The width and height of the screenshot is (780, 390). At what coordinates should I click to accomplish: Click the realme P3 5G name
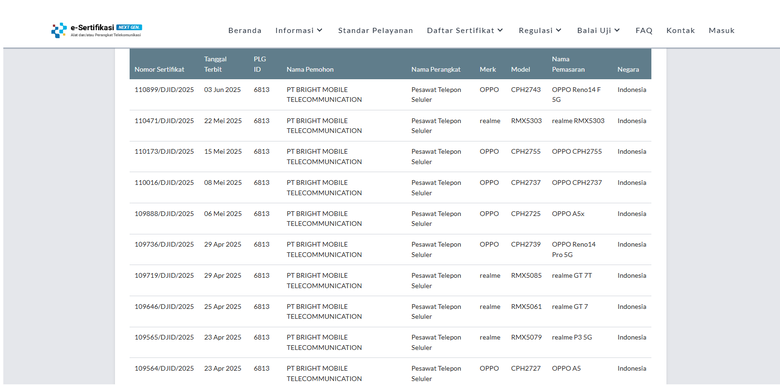[572, 337]
